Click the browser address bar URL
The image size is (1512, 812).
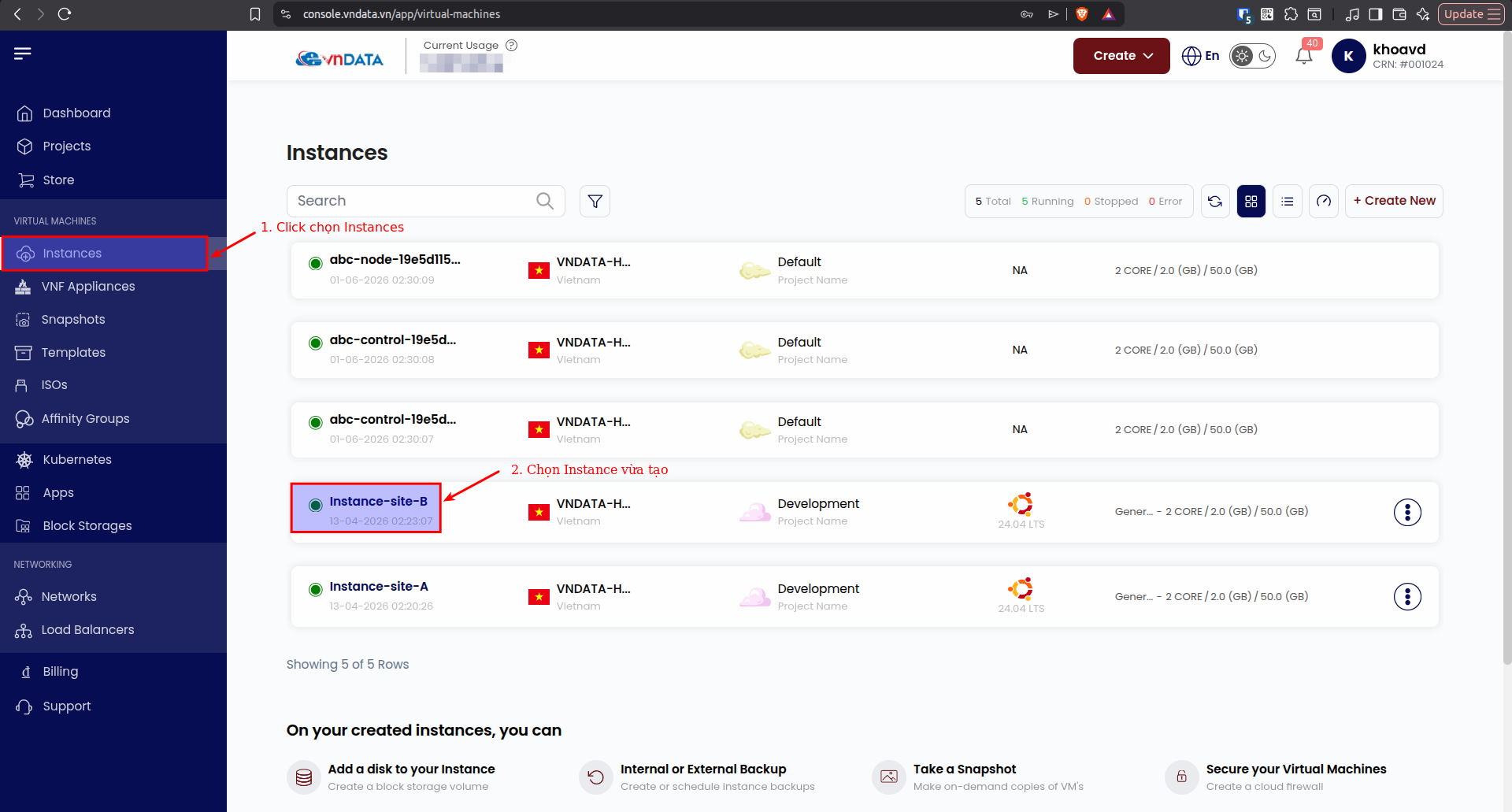coord(402,14)
